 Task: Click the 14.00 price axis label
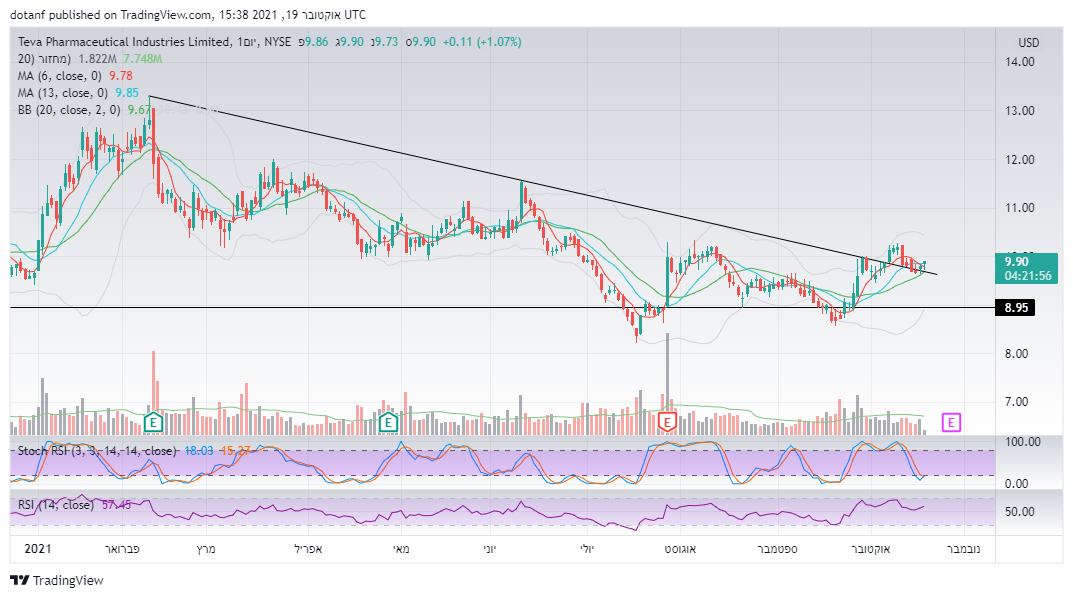click(x=1020, y=62)
